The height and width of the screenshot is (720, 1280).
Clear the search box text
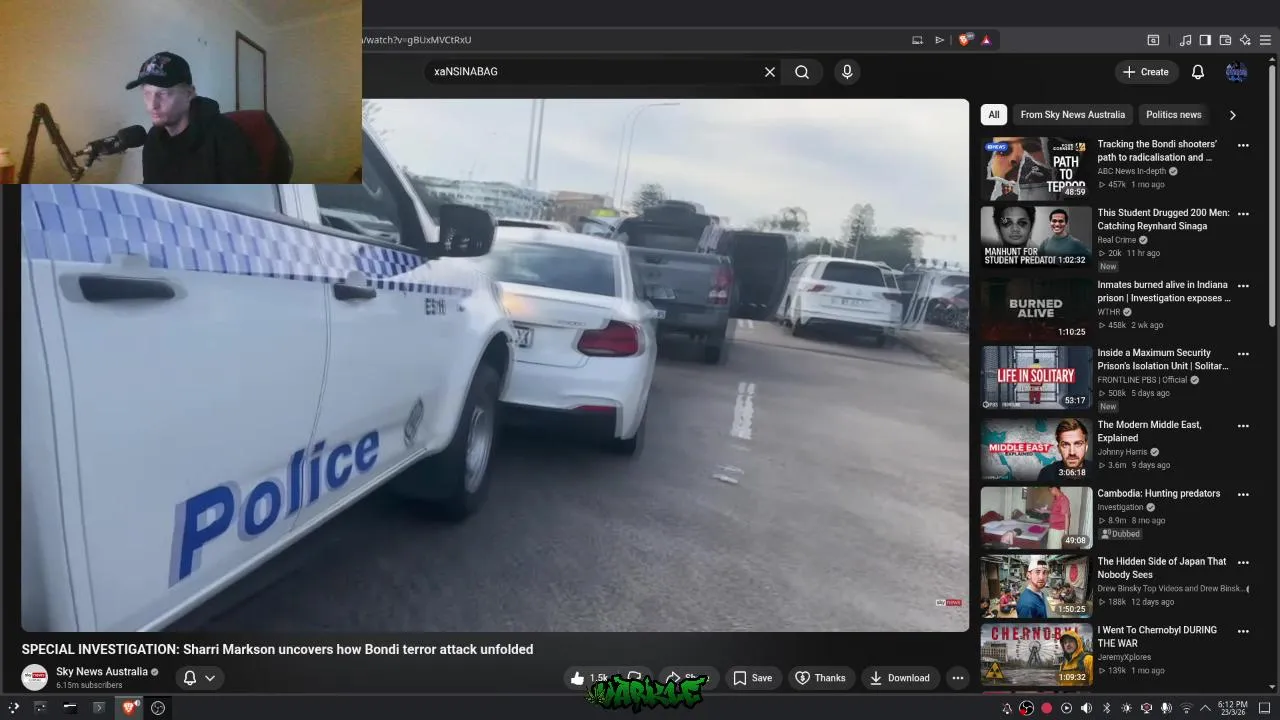pyautogui.click(x=770, y=72)
